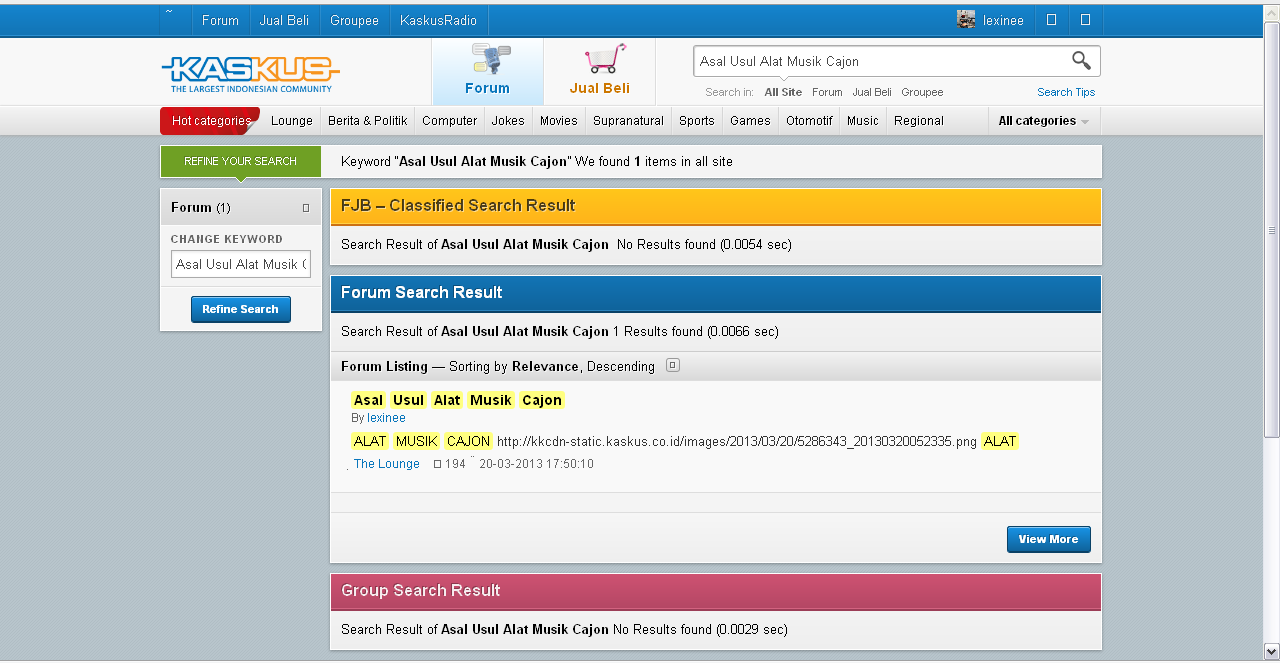This screenshot has width=1280, height=663.
Task: Click the vertical scrollbar thumb
Action: 1272,230
